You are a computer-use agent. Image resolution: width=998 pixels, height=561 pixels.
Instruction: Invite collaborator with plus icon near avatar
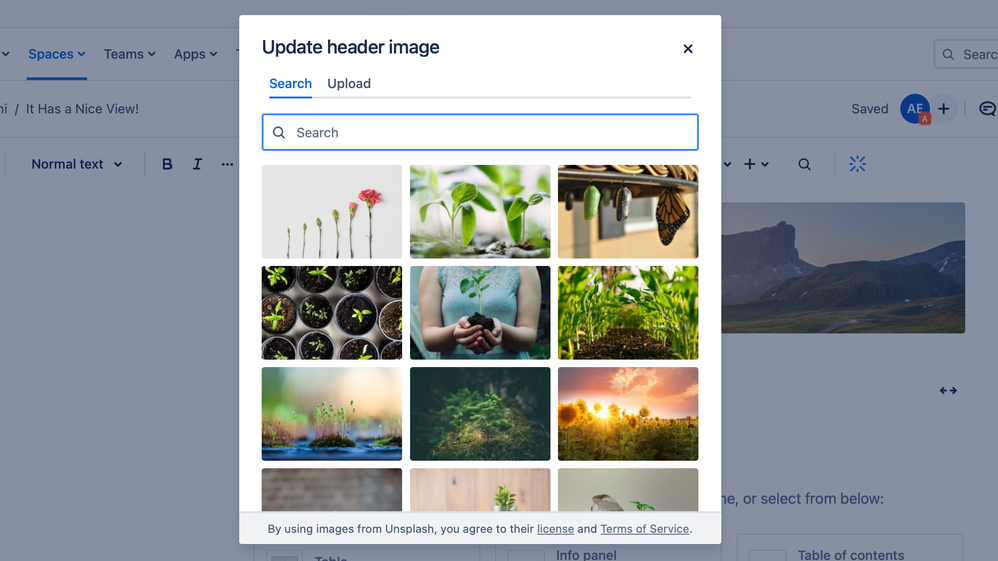click(943, 109)
